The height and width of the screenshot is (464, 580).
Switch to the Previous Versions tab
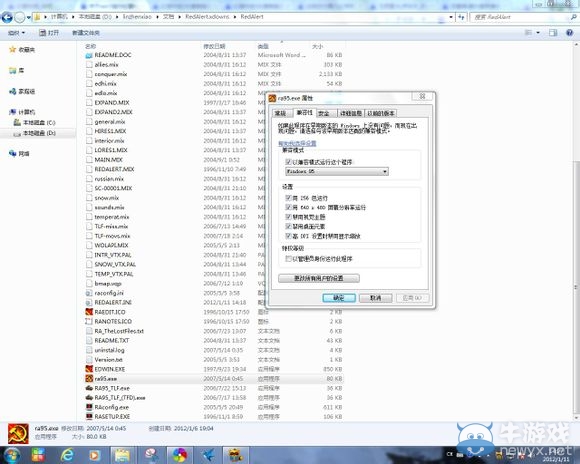tap(381, 113)
